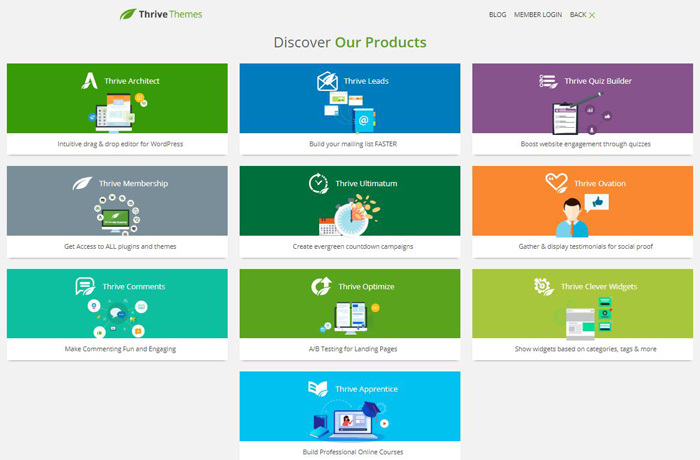Open the Thrive Architect title link
Image resolution: width=700 pixels, height=460 pixels.
click(132, 81)
